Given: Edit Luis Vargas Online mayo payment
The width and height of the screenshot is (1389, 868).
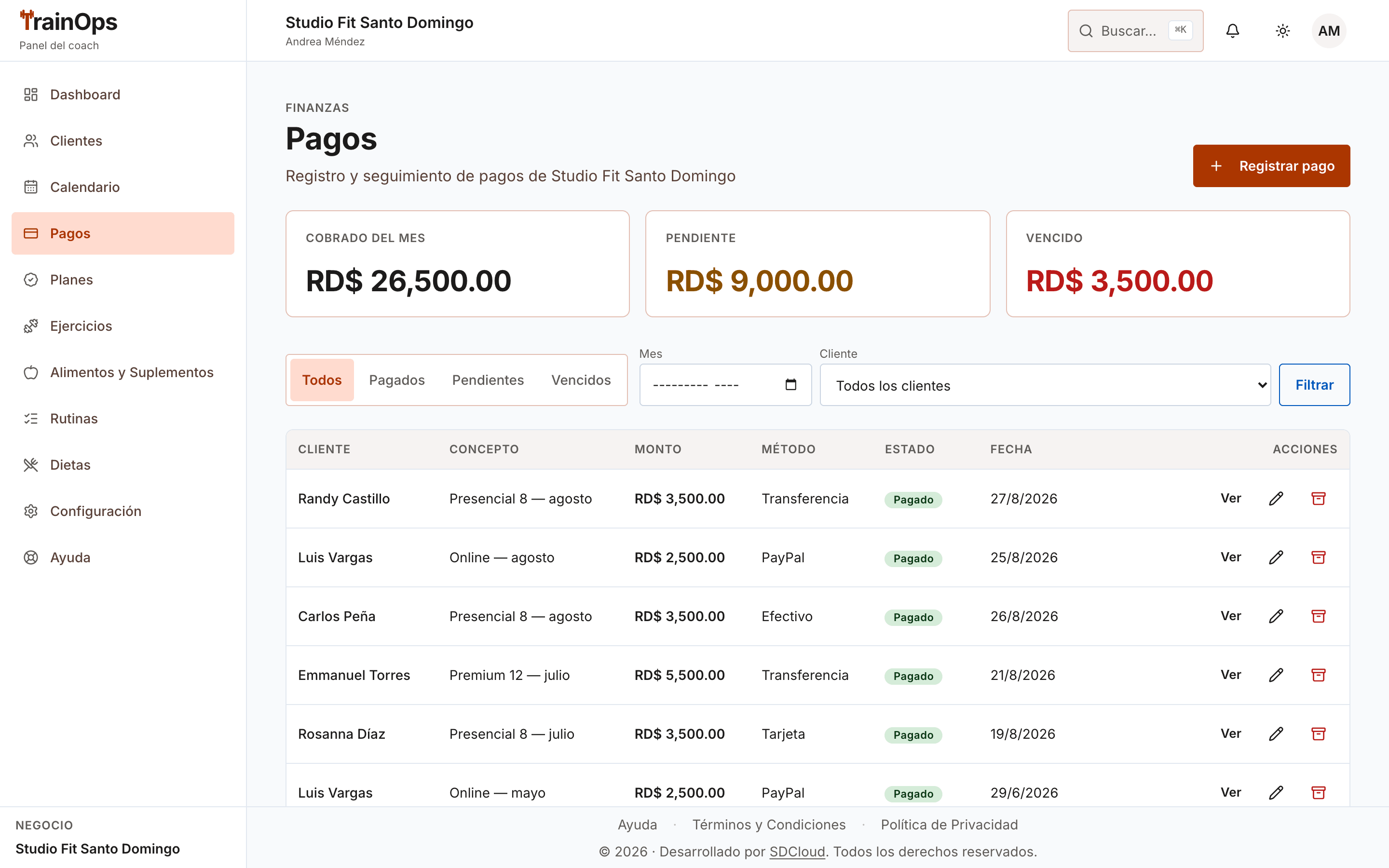Looking at the screenshot, I should [x=1276, y=793].
